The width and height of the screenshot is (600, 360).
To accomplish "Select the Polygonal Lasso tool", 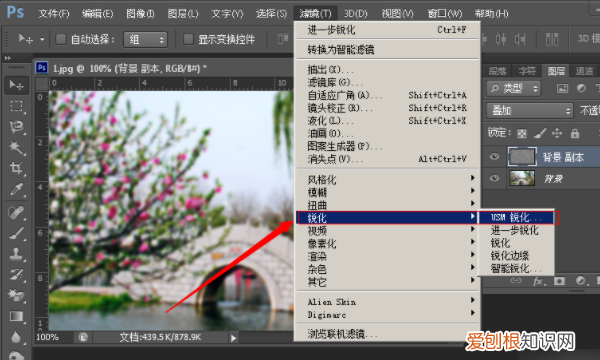I will click(16, 127).
